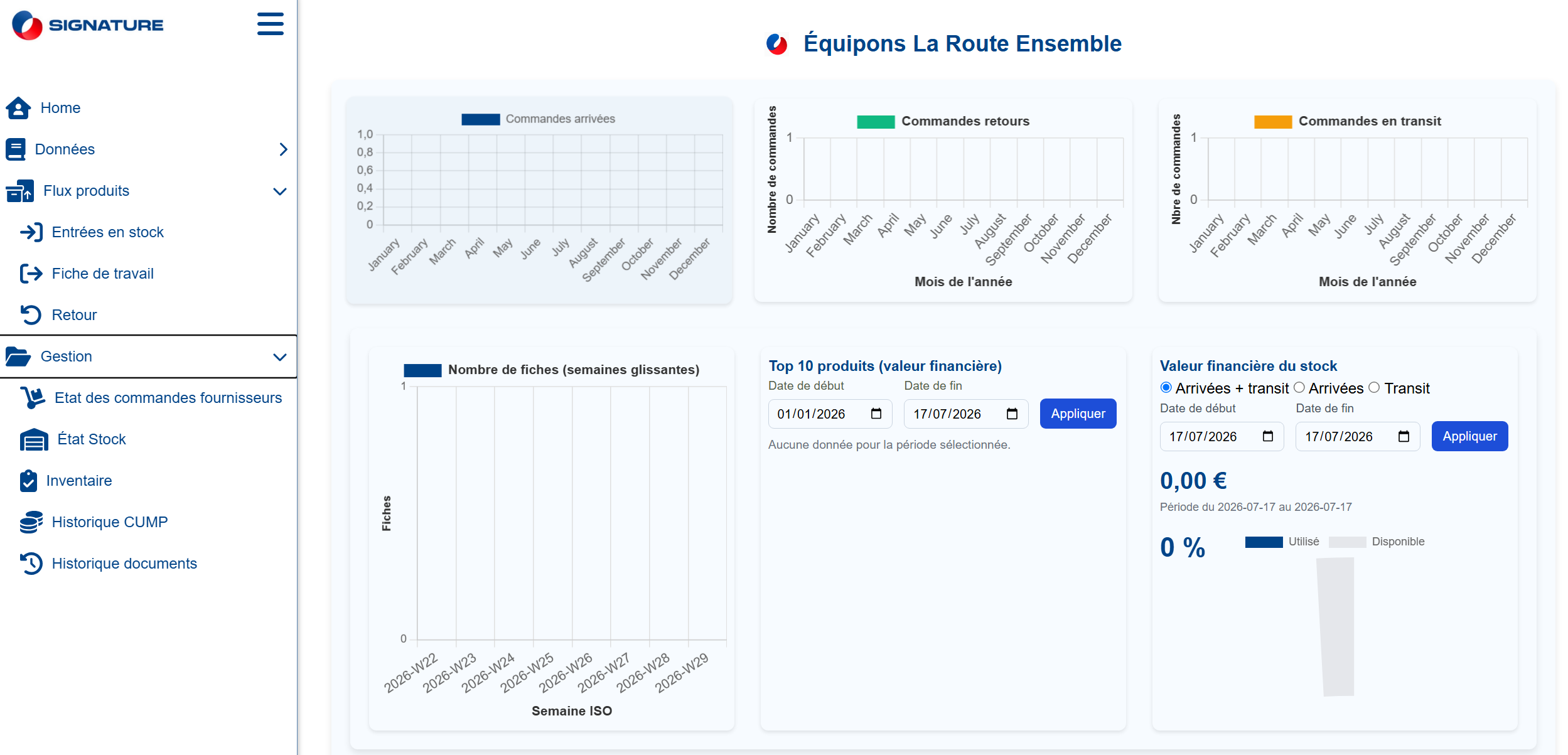Image resolution: width=1568 pixels, height=755 pixels.
Task: Click the Top 10 date de fin field
Action: pyautogui.click(x=965, y=414)
